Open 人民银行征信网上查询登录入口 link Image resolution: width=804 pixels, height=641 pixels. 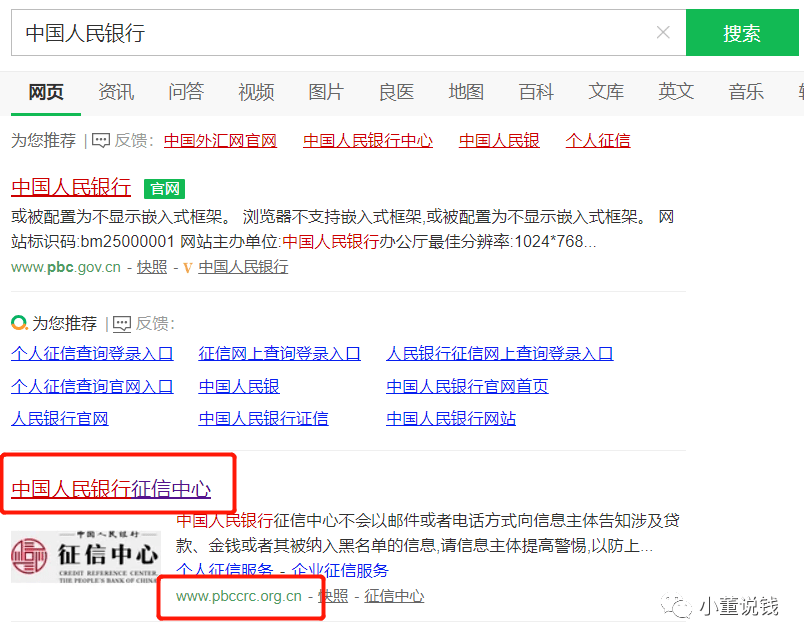pyautogui.click(x=500, y=354)
